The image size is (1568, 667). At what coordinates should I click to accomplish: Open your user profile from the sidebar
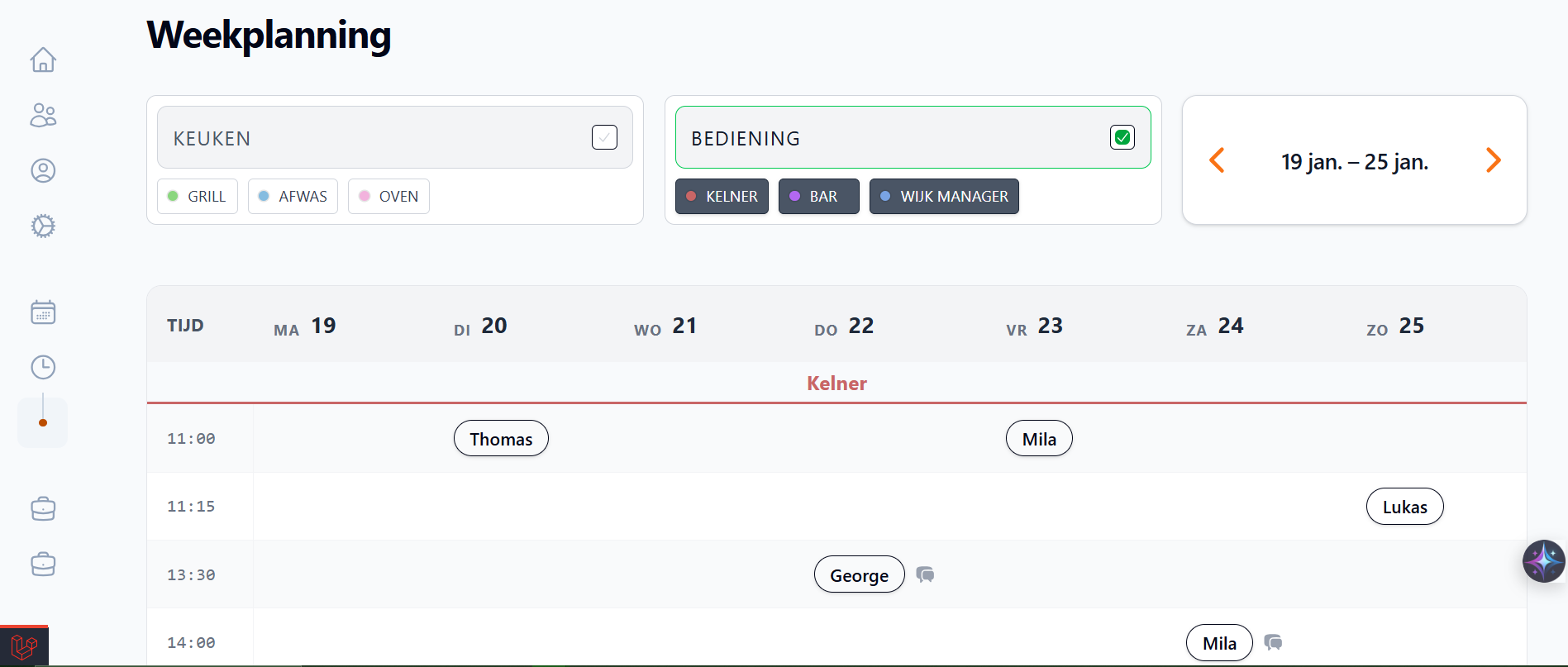coord(43,170)
